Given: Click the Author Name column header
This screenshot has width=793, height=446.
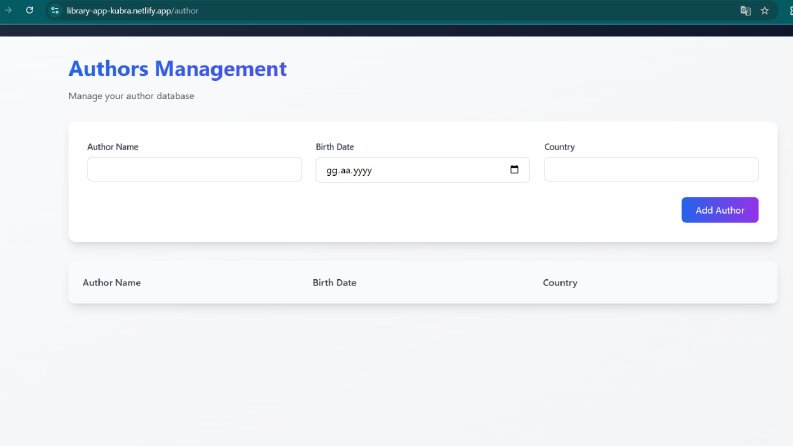Looking at the screenshot, I should tap(112, 283).
